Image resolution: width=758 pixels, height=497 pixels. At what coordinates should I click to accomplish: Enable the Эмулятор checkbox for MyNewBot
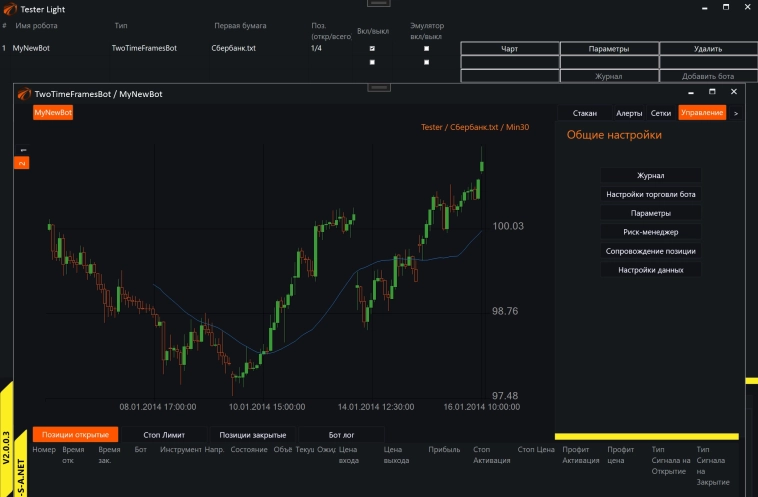pos(427,48)
